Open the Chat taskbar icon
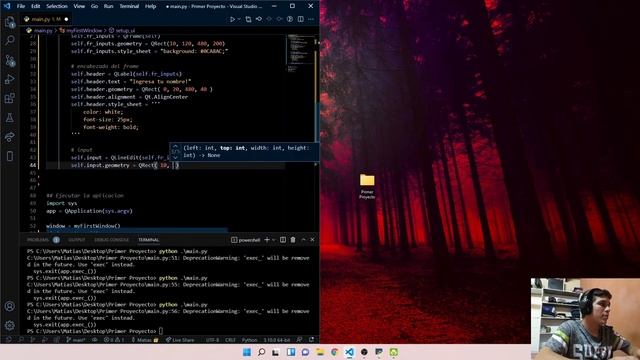 (x=305, y=352)
